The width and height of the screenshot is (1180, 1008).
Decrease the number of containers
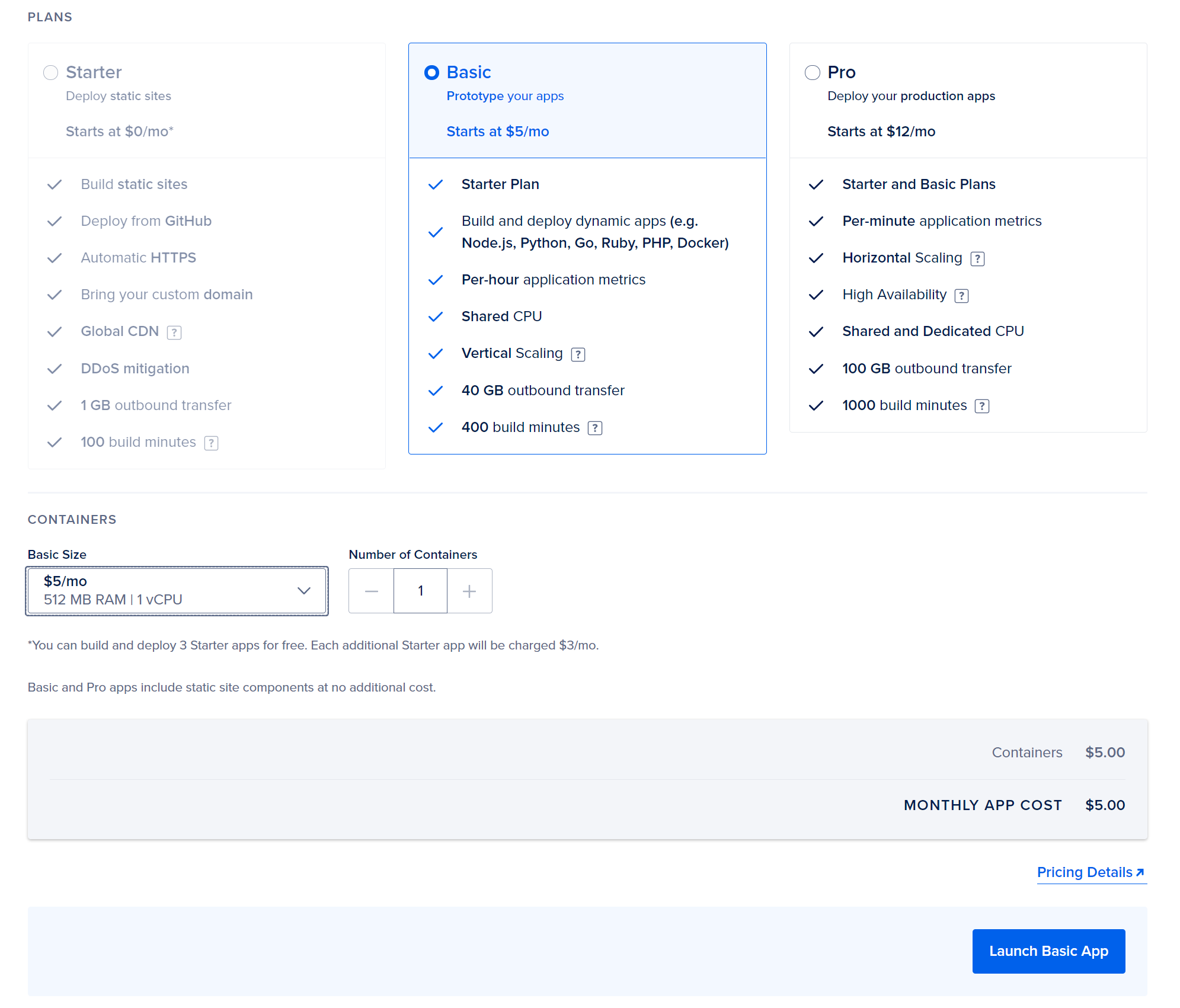coord(371,590)
